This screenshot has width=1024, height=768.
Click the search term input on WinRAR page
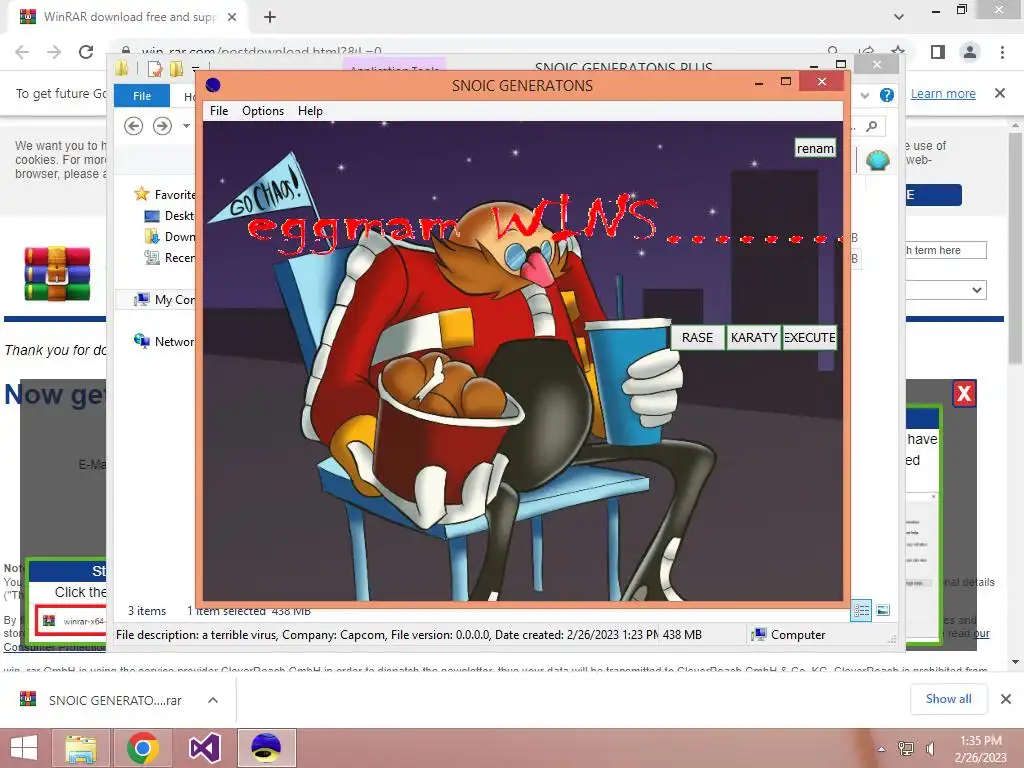click(946, 250)
